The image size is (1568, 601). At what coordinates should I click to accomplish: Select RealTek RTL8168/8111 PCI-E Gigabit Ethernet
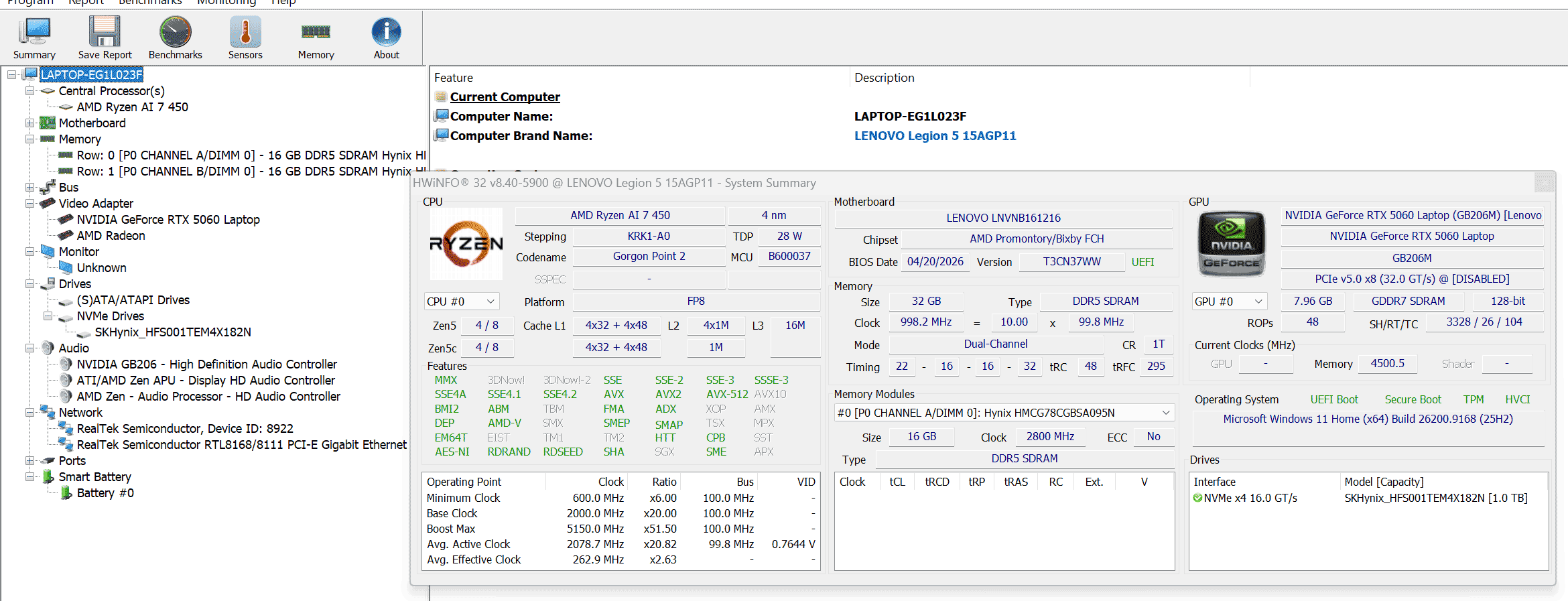click(242, 444)
